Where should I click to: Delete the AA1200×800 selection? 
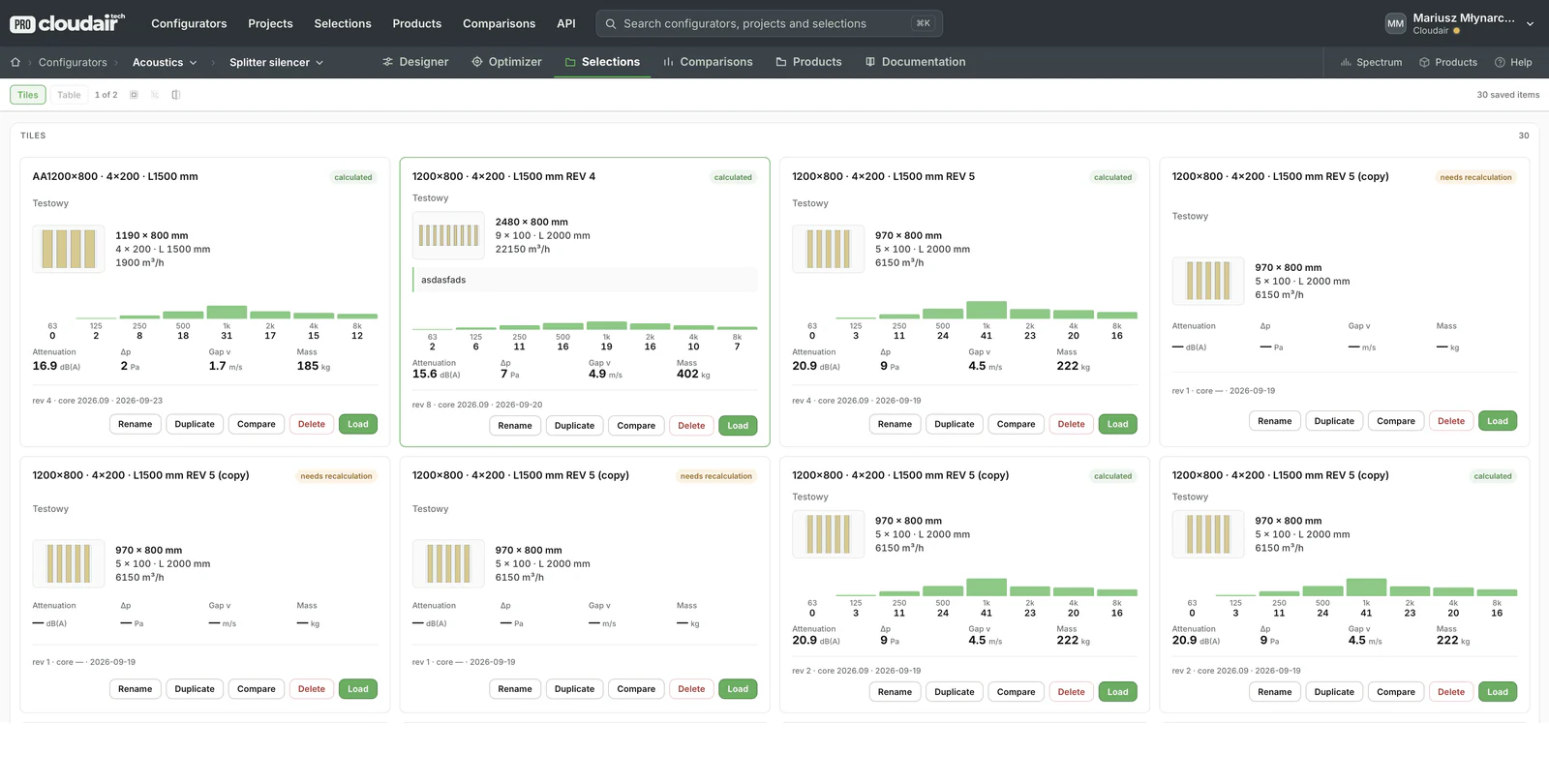click(x=312, y=424)
